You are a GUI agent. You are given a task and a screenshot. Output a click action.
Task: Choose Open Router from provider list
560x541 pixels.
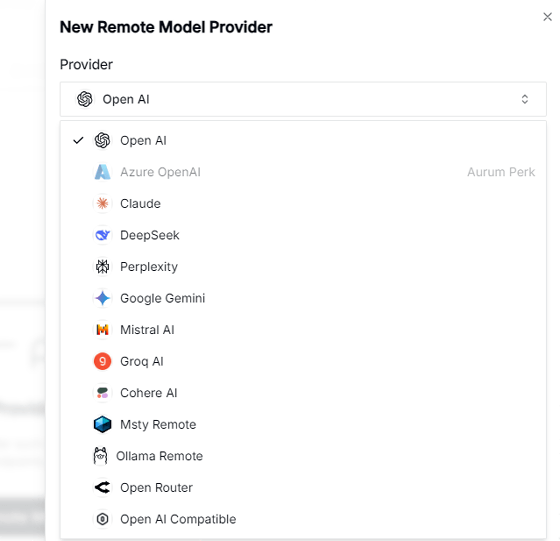coord(303,487)
